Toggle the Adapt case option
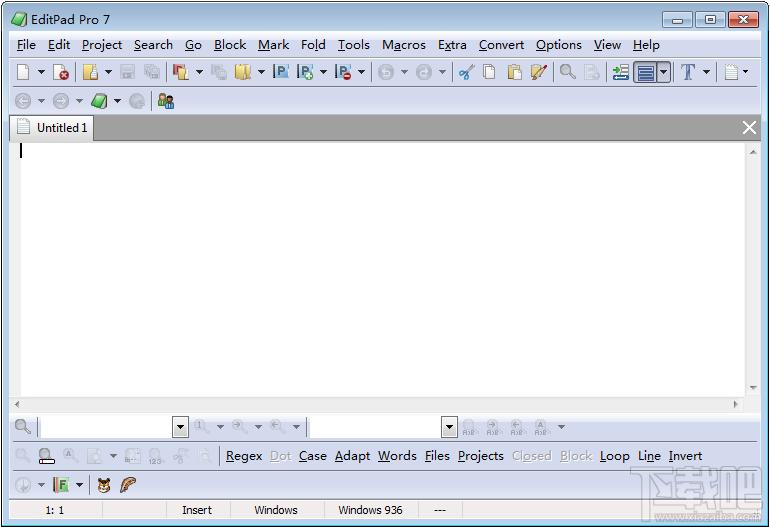The width and height of the screenshot is (770, 527). [x=353, y=456]
